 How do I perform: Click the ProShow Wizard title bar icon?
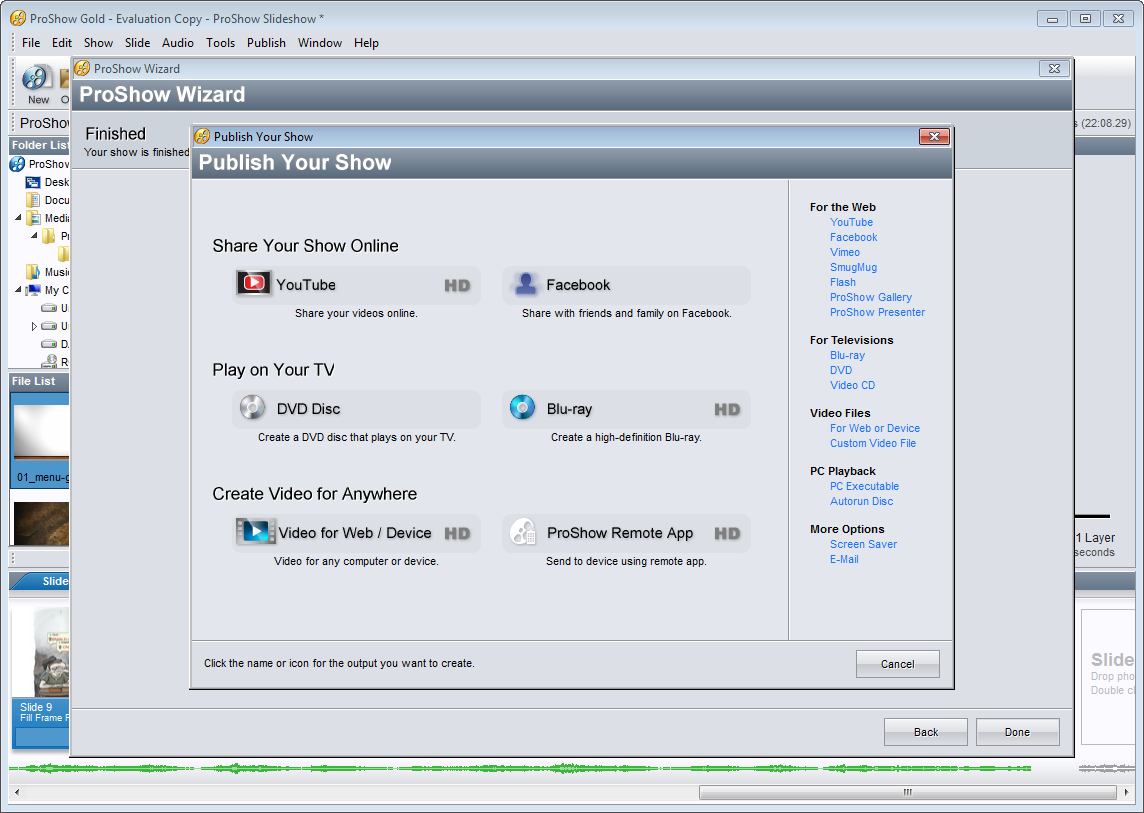click(82, 69)
